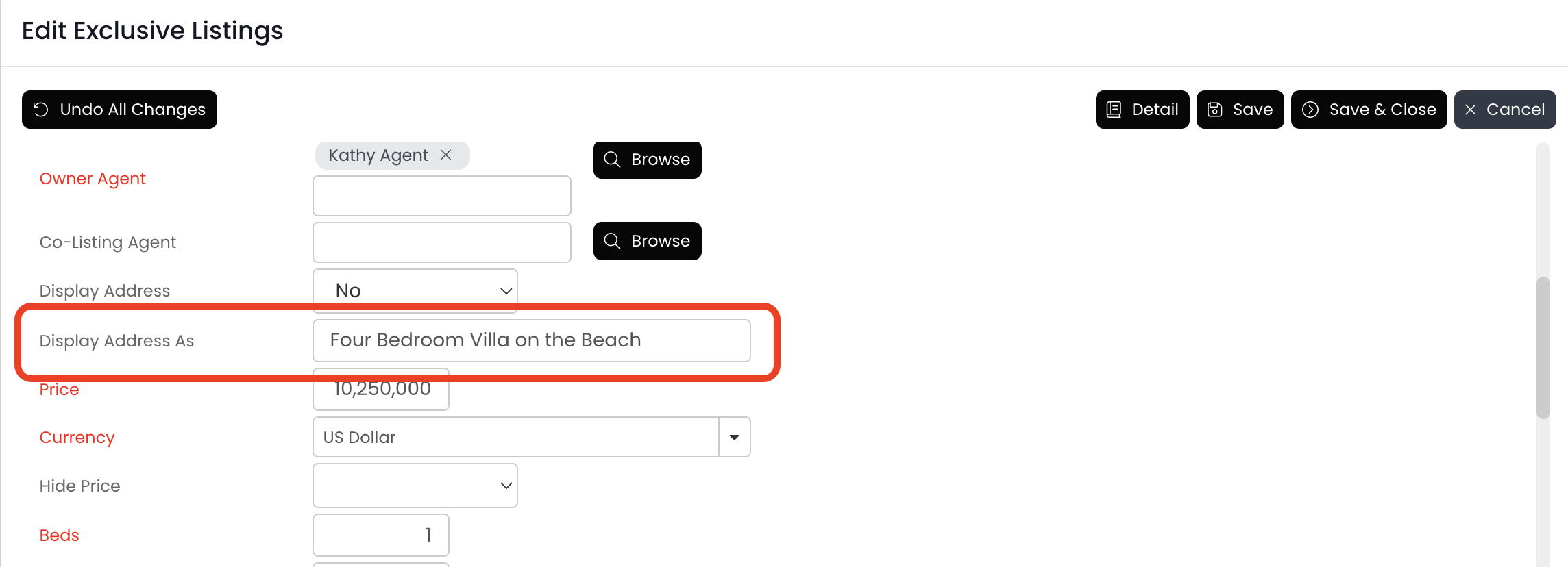Click the Price input field

pos(380,390)
